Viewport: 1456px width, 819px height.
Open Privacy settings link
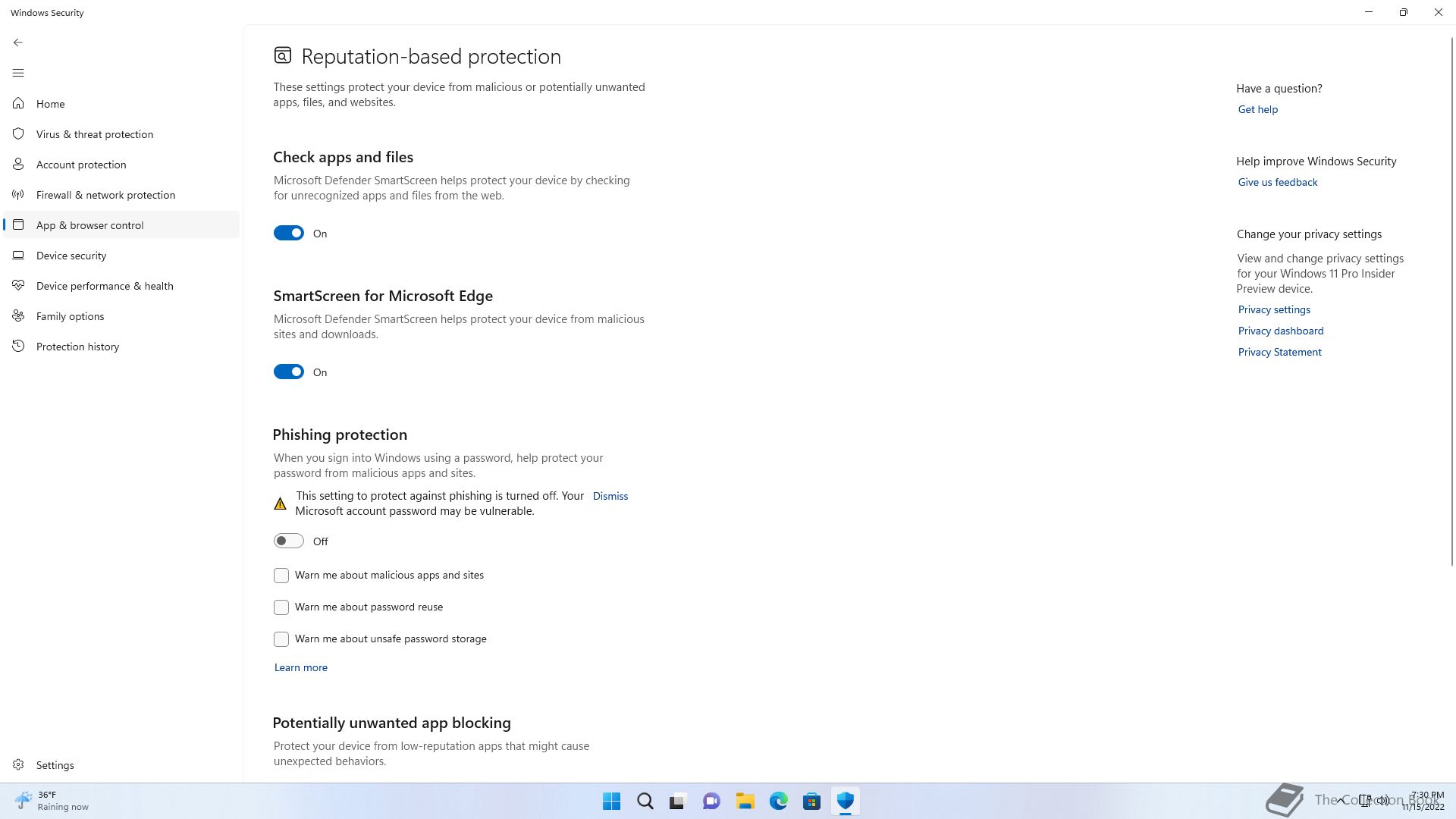pos(1274,309)
